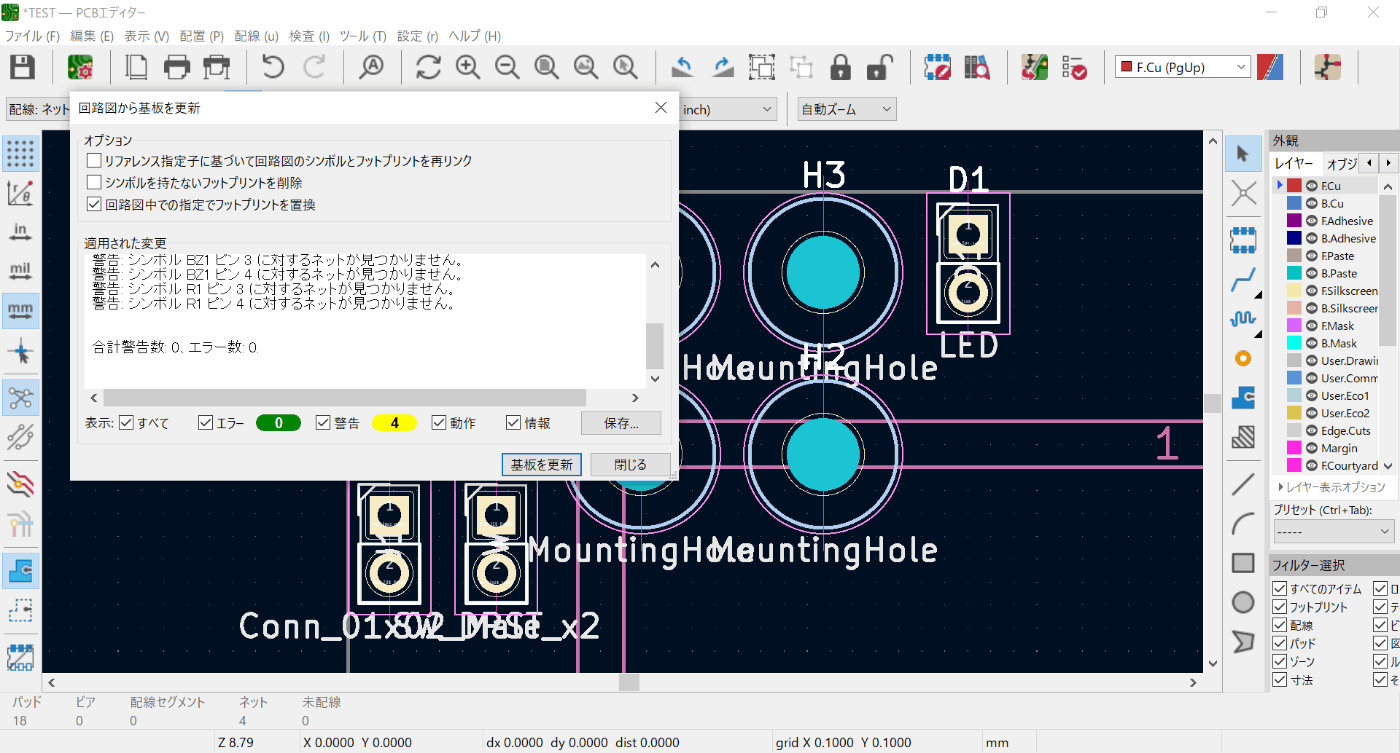
Task: Zoom in with the plus magnifier icon
Action: pos(468,67)
